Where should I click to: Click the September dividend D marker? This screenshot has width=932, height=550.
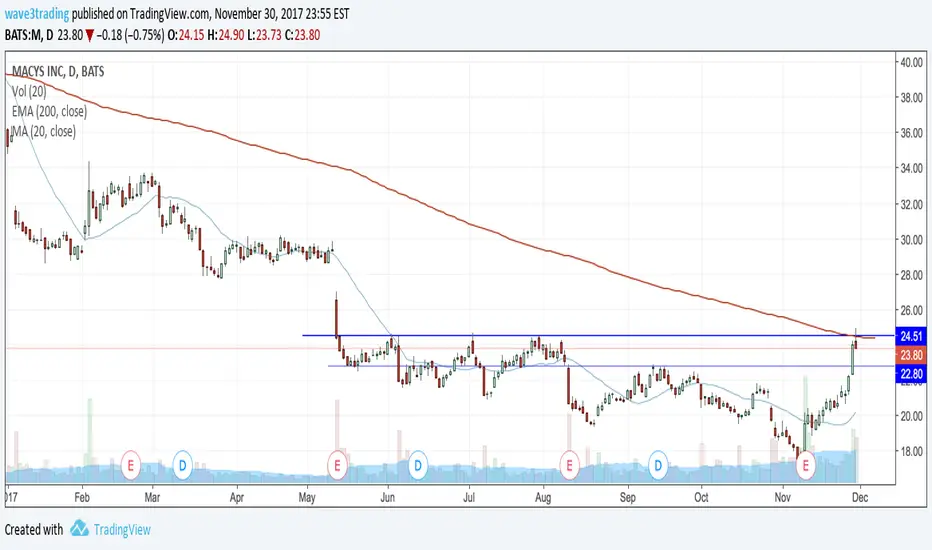[x=658, y=466]
